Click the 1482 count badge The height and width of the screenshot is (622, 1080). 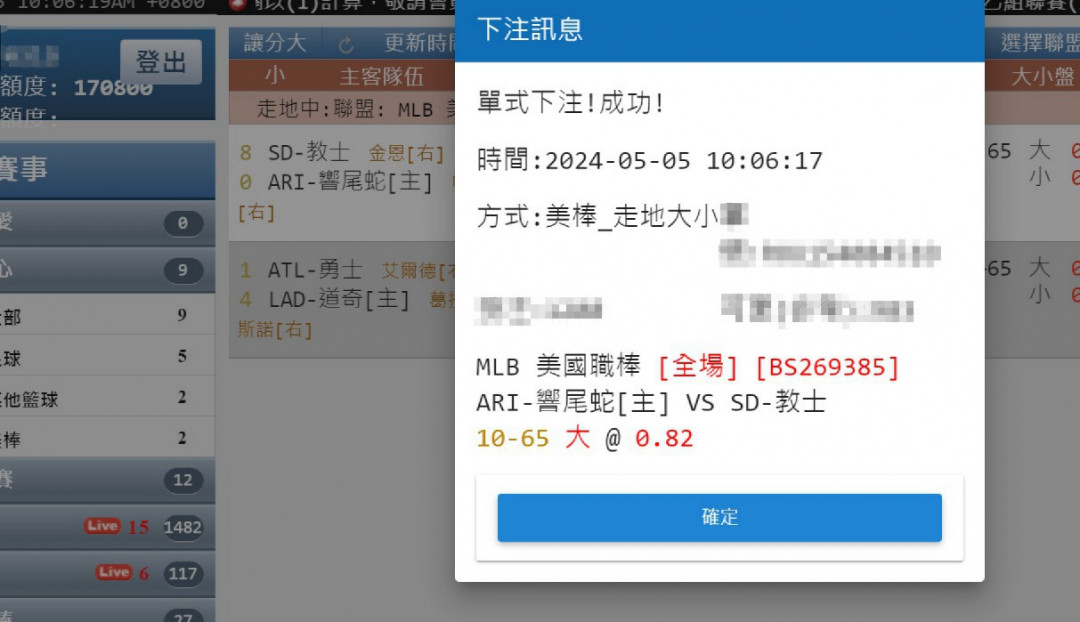tap(183, 528)
